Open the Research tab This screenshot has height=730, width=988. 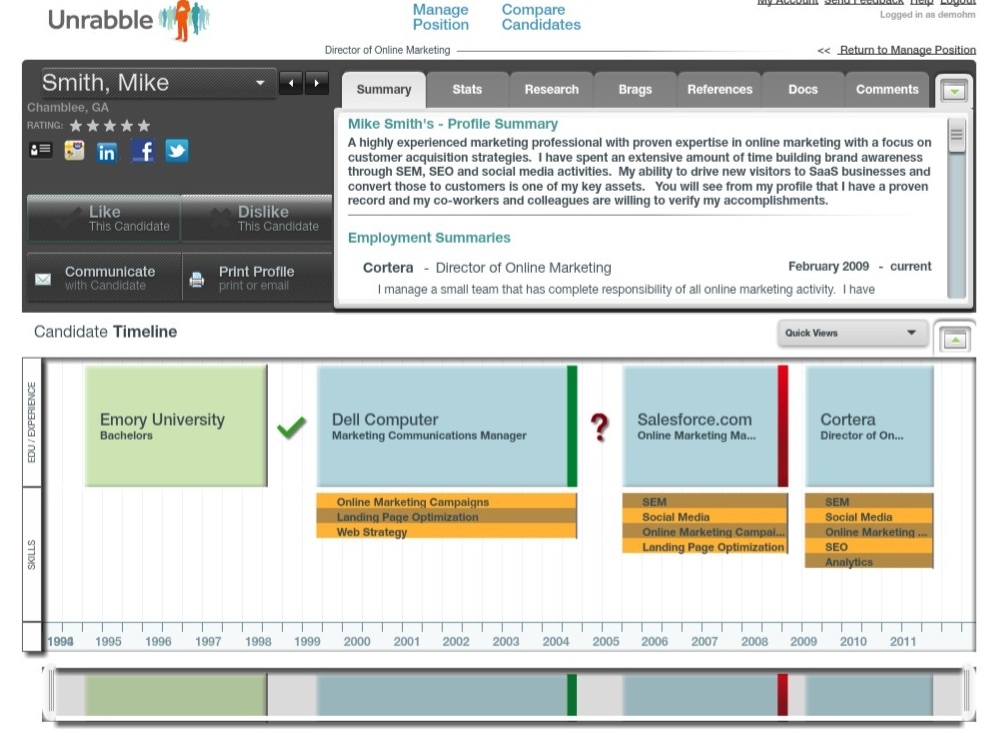[x=551, y=89]
